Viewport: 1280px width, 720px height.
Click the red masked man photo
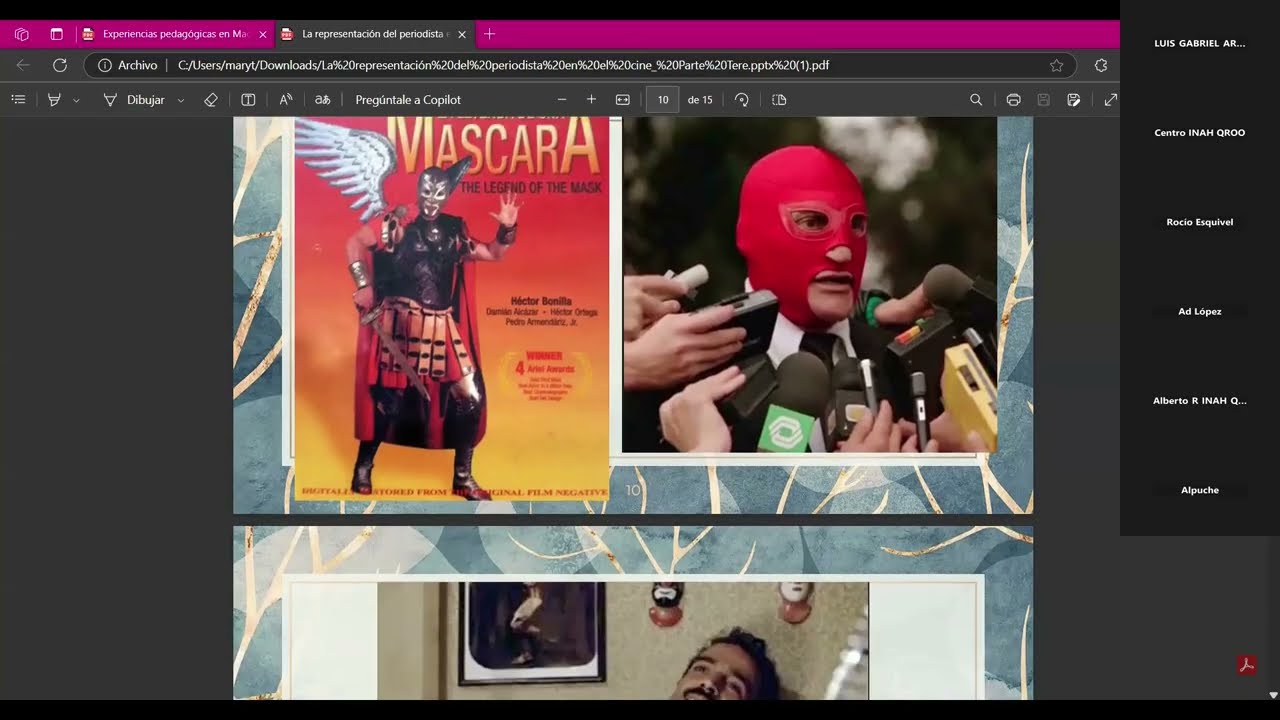(809, 285)
